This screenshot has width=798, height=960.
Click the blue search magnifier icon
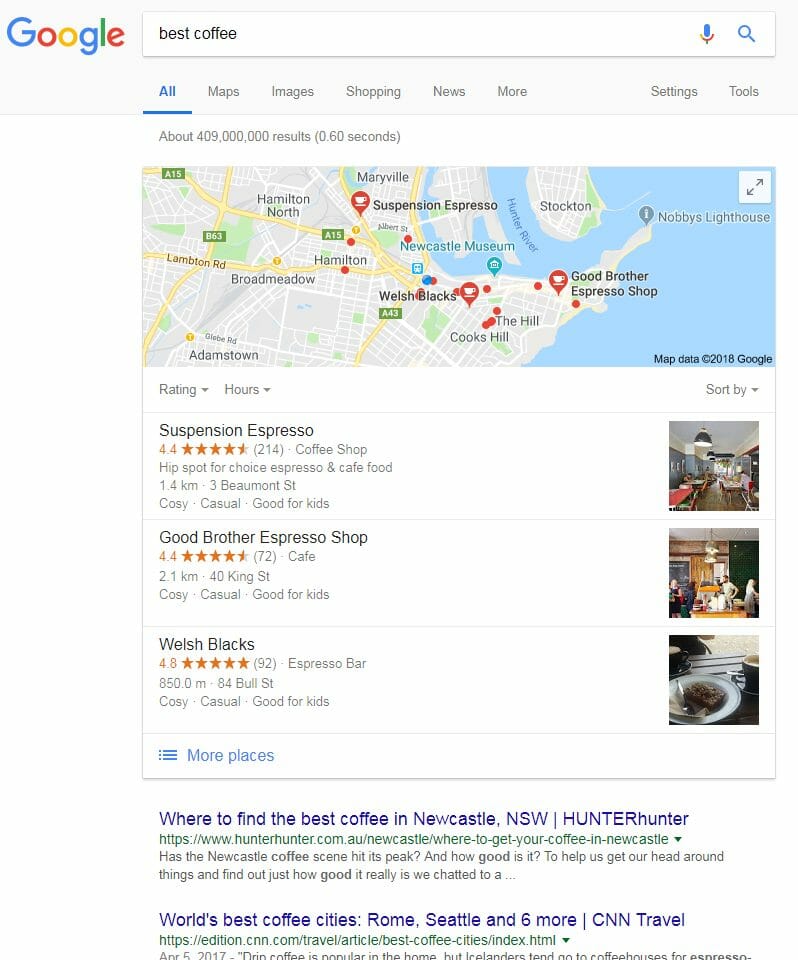(746, 34)
